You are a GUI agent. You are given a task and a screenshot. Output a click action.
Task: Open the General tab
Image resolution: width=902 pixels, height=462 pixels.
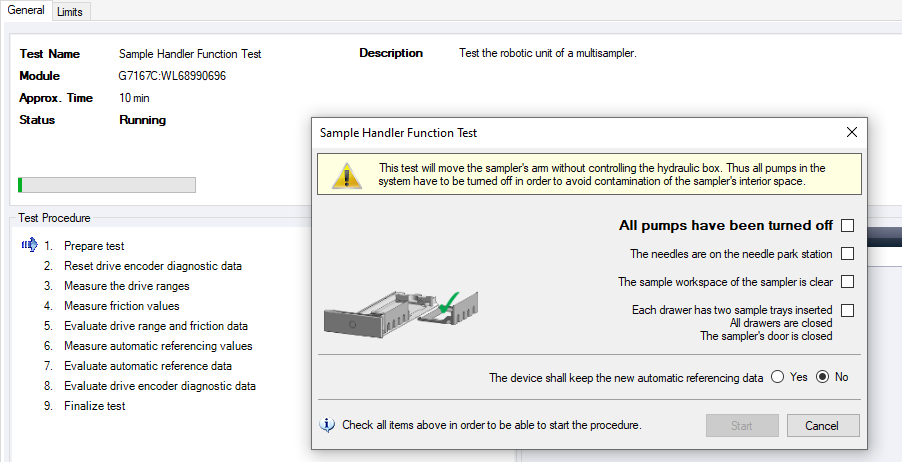pos(26,10)
